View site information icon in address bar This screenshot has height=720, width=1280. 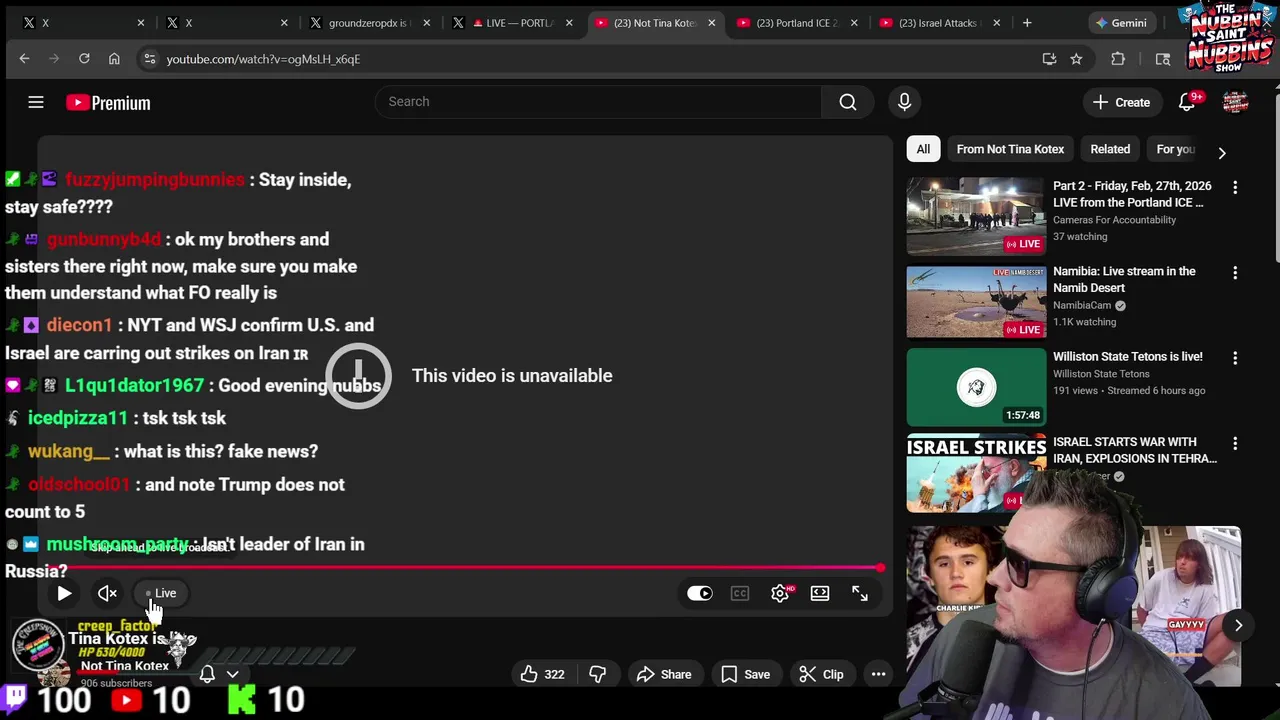click(x=149, y=59)
